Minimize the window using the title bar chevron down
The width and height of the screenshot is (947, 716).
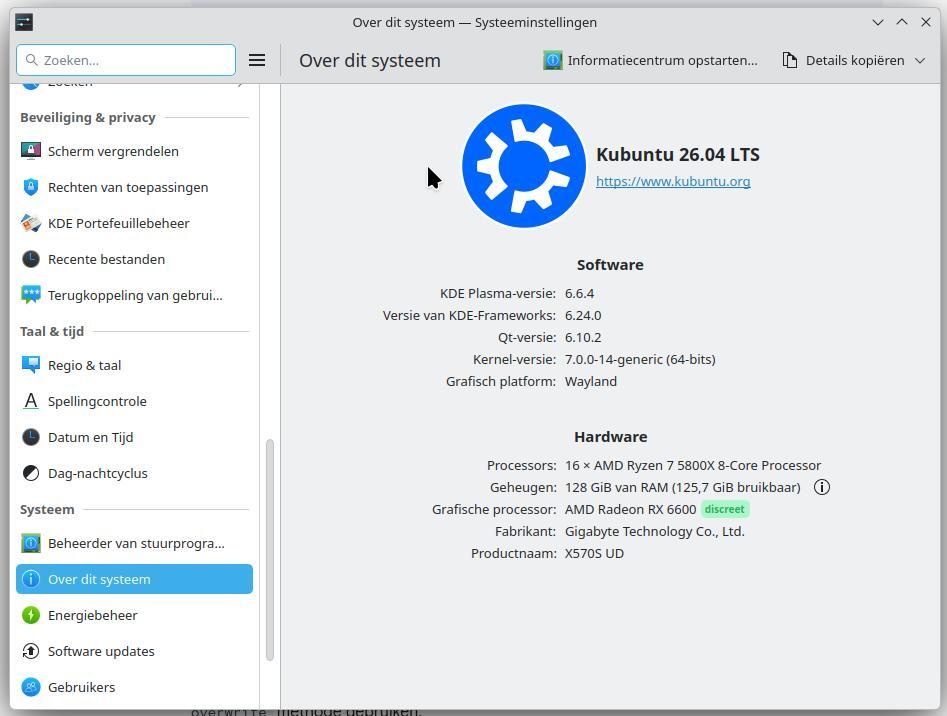[878, 22]
